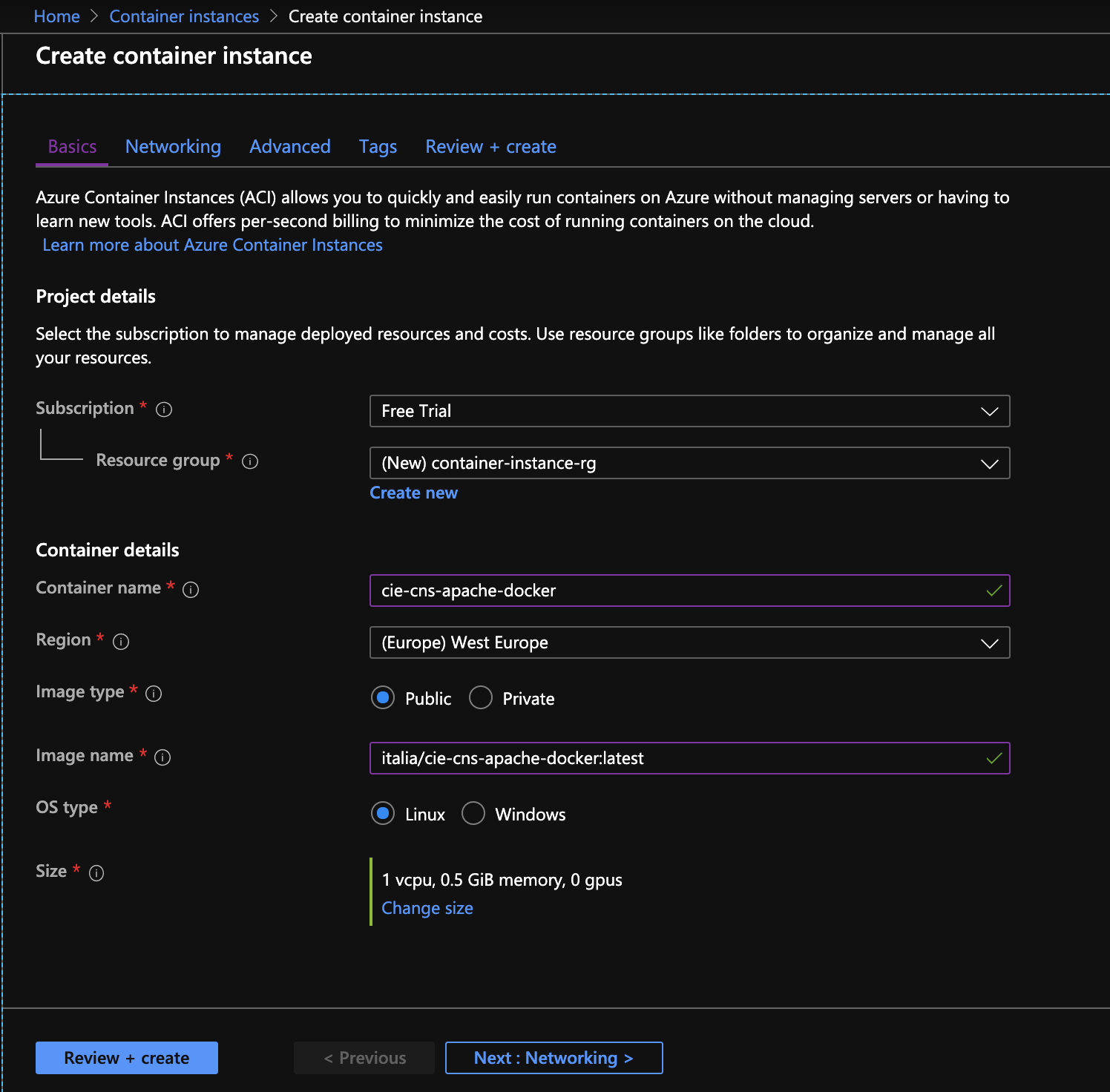Select the Private image type radio button

pyautogui.click(x=481, y=697)
